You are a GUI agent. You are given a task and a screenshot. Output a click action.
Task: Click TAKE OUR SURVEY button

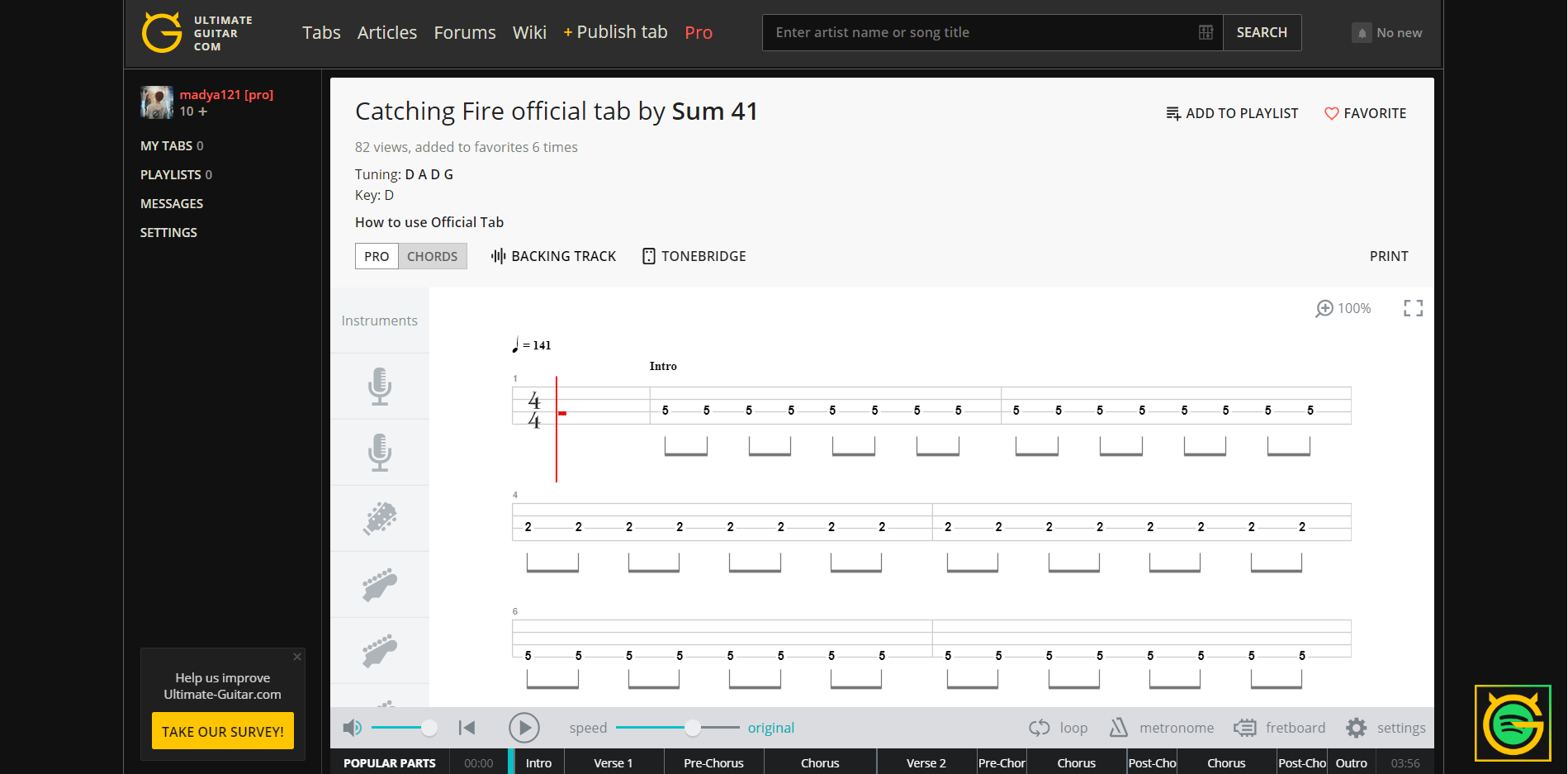[x=222, y=731]
